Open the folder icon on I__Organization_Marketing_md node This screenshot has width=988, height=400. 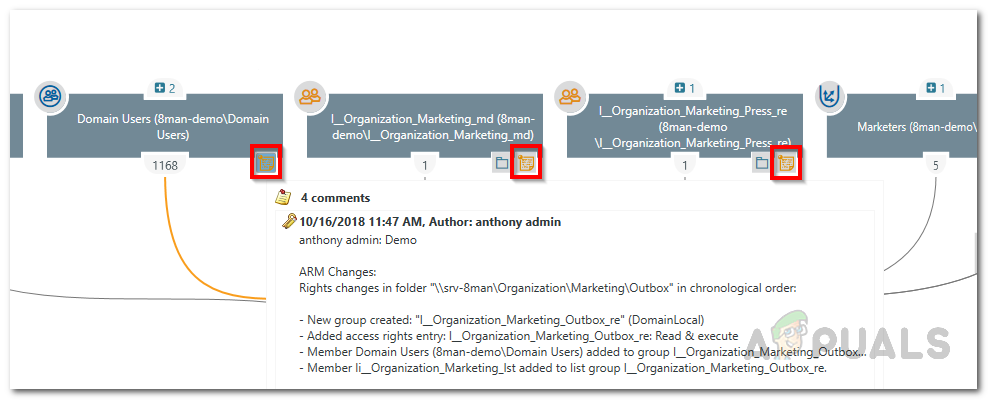click(x=502, y=163)
